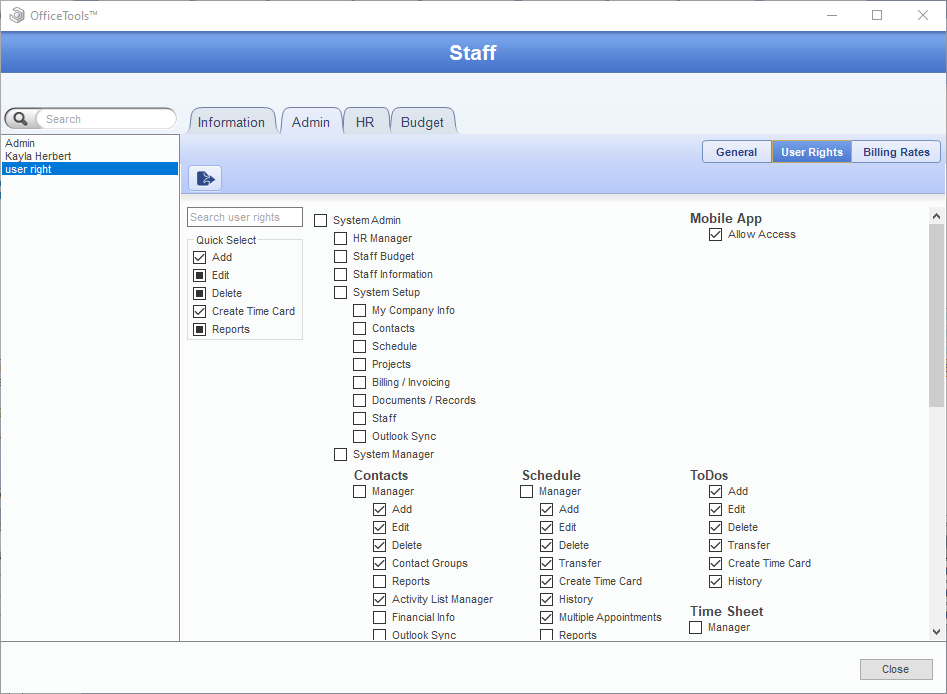Toggle the Quick Select Delete checkbox

[x=199, y=294]
